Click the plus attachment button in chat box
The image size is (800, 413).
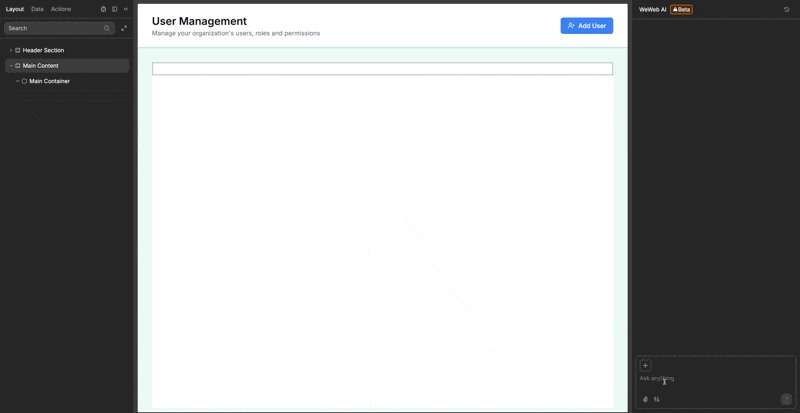point(645,366)
